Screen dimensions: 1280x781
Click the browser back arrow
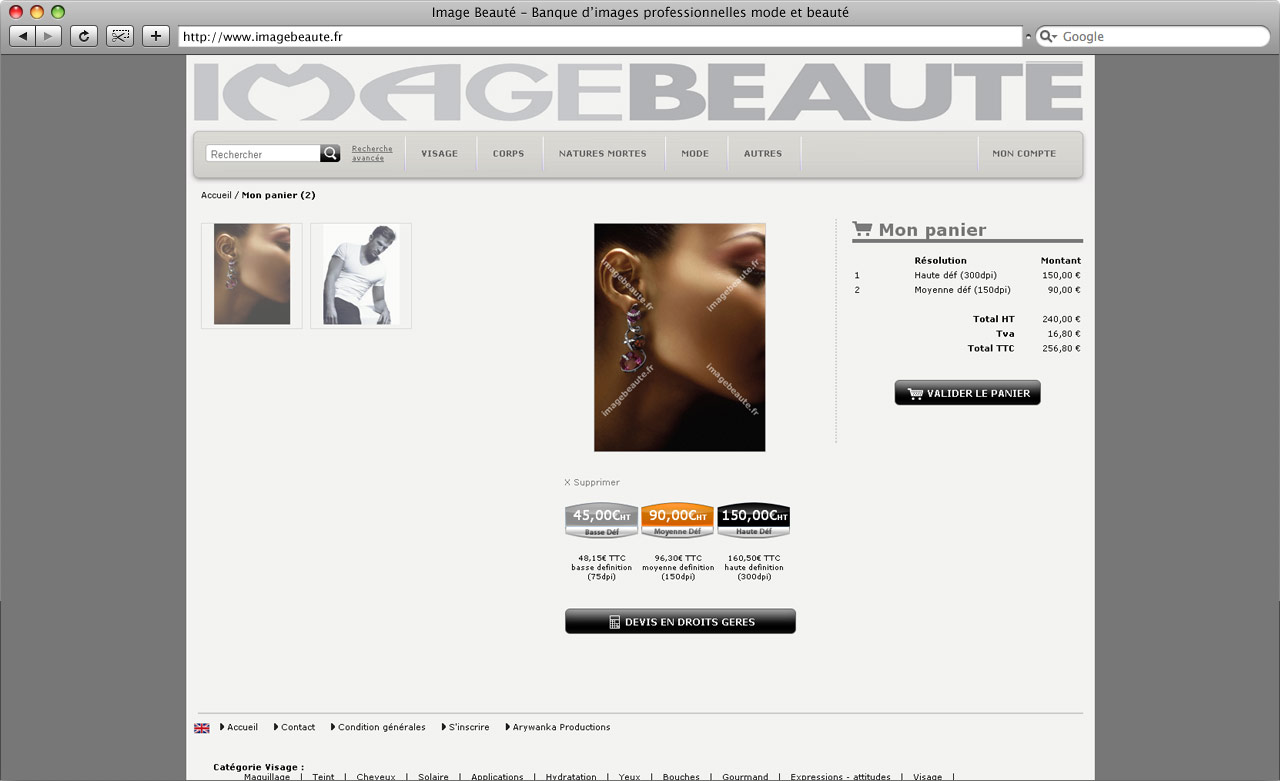(x=22, y=36)
